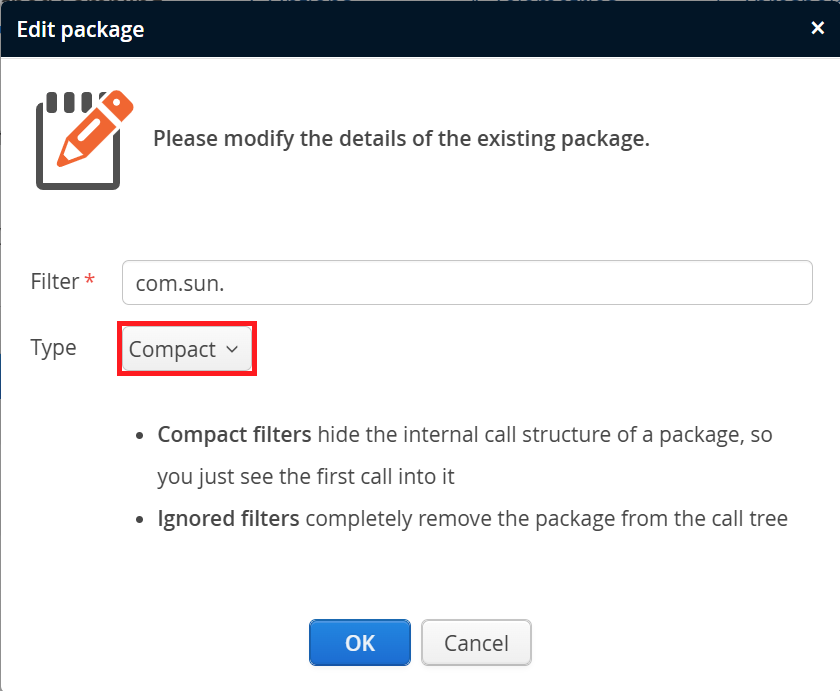The width and height of the screenshot is (840, 691).
Task: Click the notepad edit package icon
Action: click(x=84, y=140)
